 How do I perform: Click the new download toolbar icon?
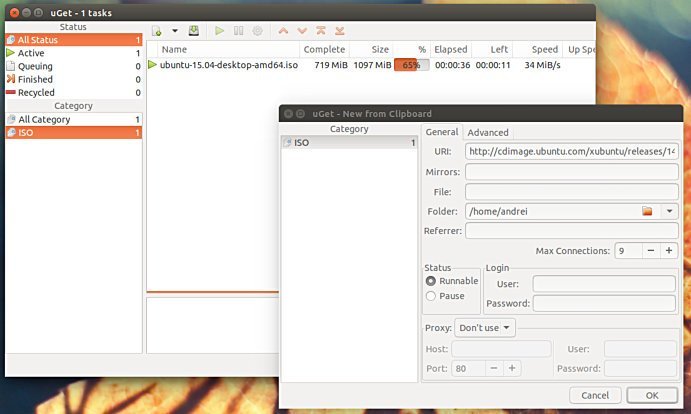click(156, 31)
